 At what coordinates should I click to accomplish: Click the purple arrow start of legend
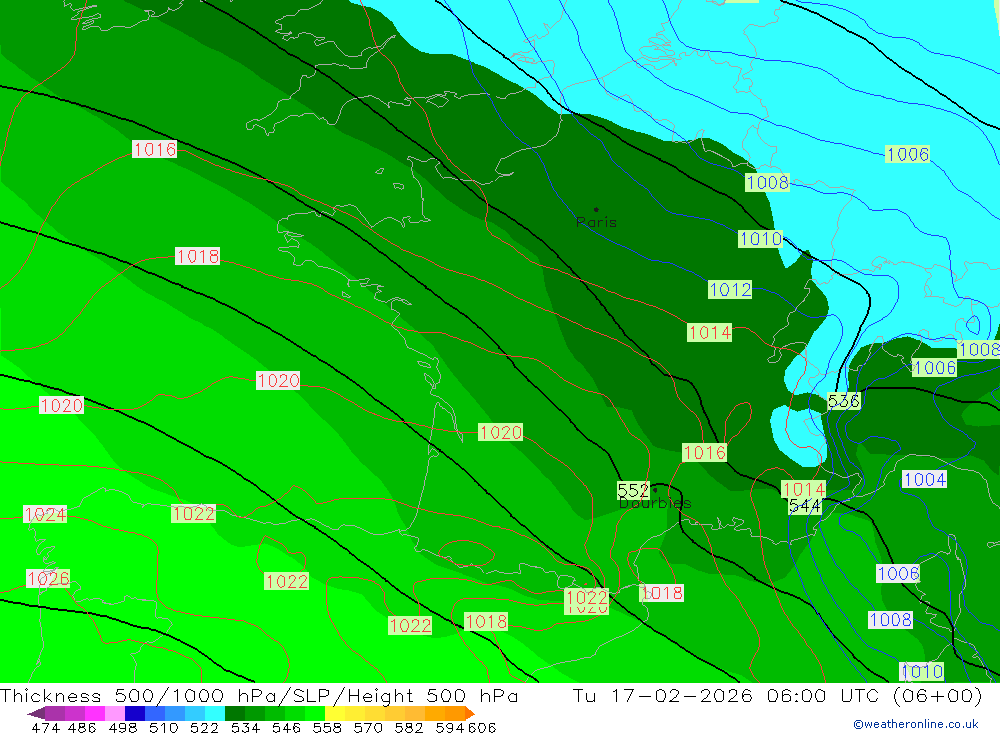coord(36,713)
